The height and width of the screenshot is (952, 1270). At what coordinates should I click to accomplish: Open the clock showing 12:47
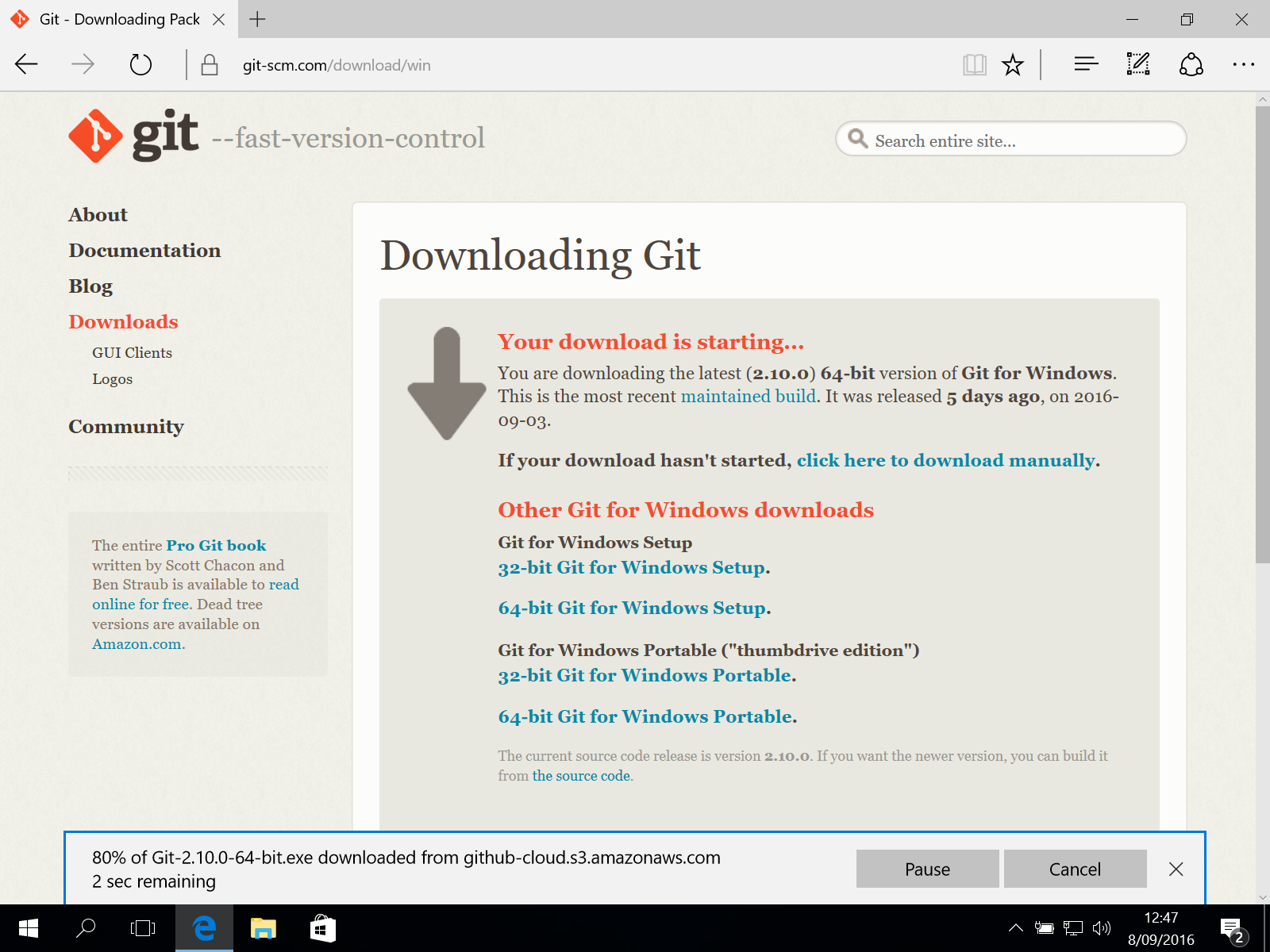pyautogui.click(x=1160, y=928)
